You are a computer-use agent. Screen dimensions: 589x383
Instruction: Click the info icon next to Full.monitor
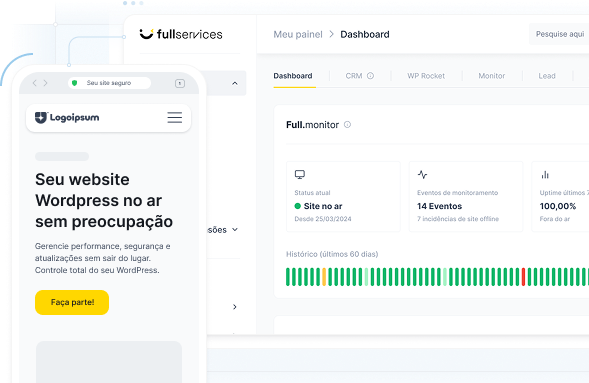(x=347, y=125)
